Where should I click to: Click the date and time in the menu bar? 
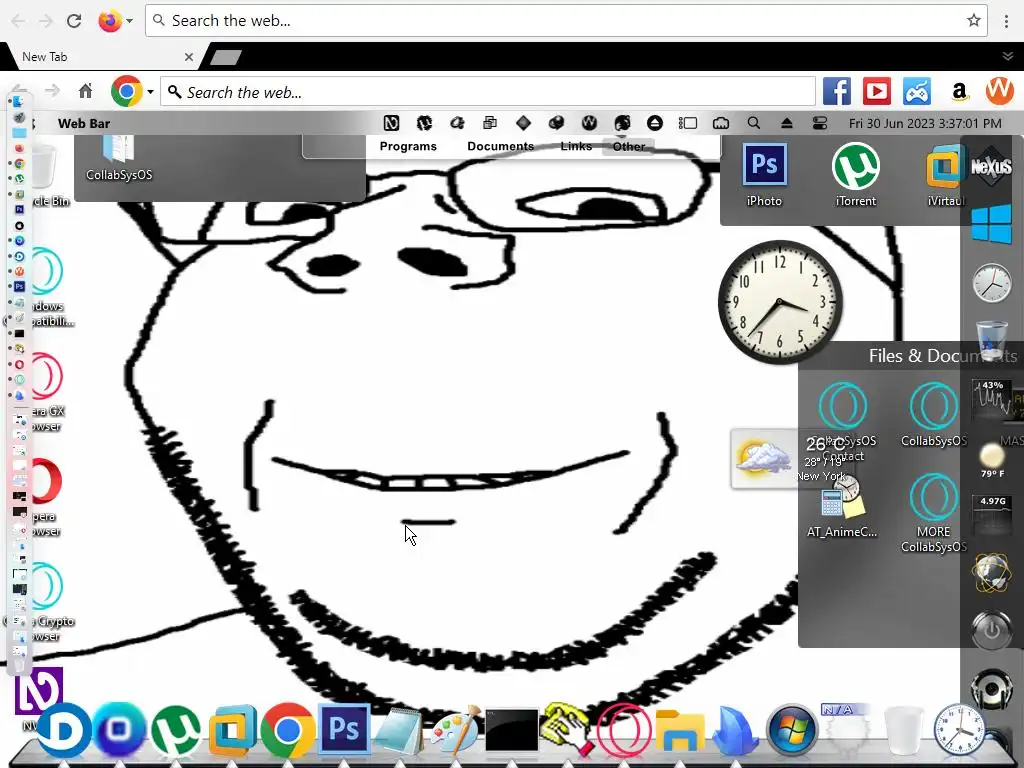click(925, 123)
